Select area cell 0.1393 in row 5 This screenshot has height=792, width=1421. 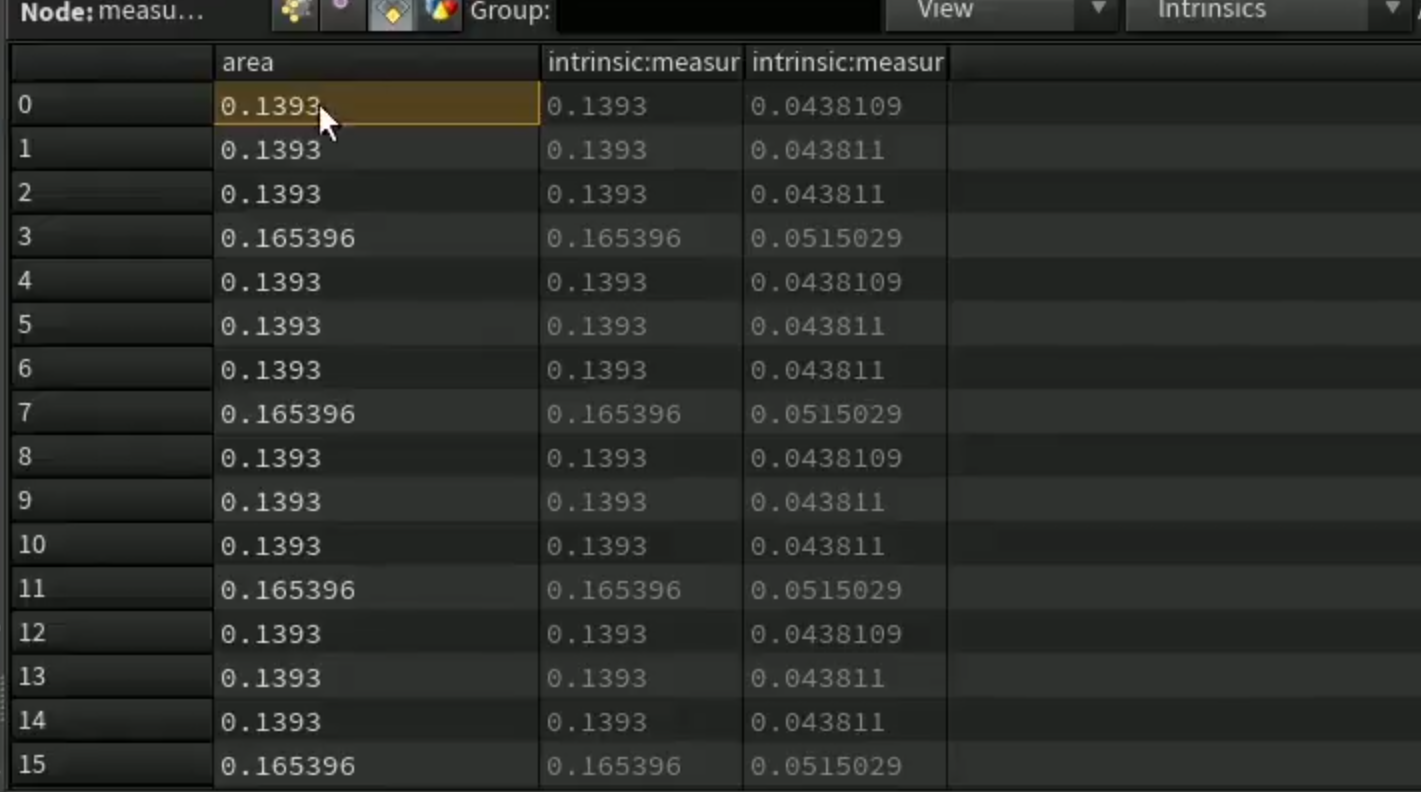tap(377, 326)
